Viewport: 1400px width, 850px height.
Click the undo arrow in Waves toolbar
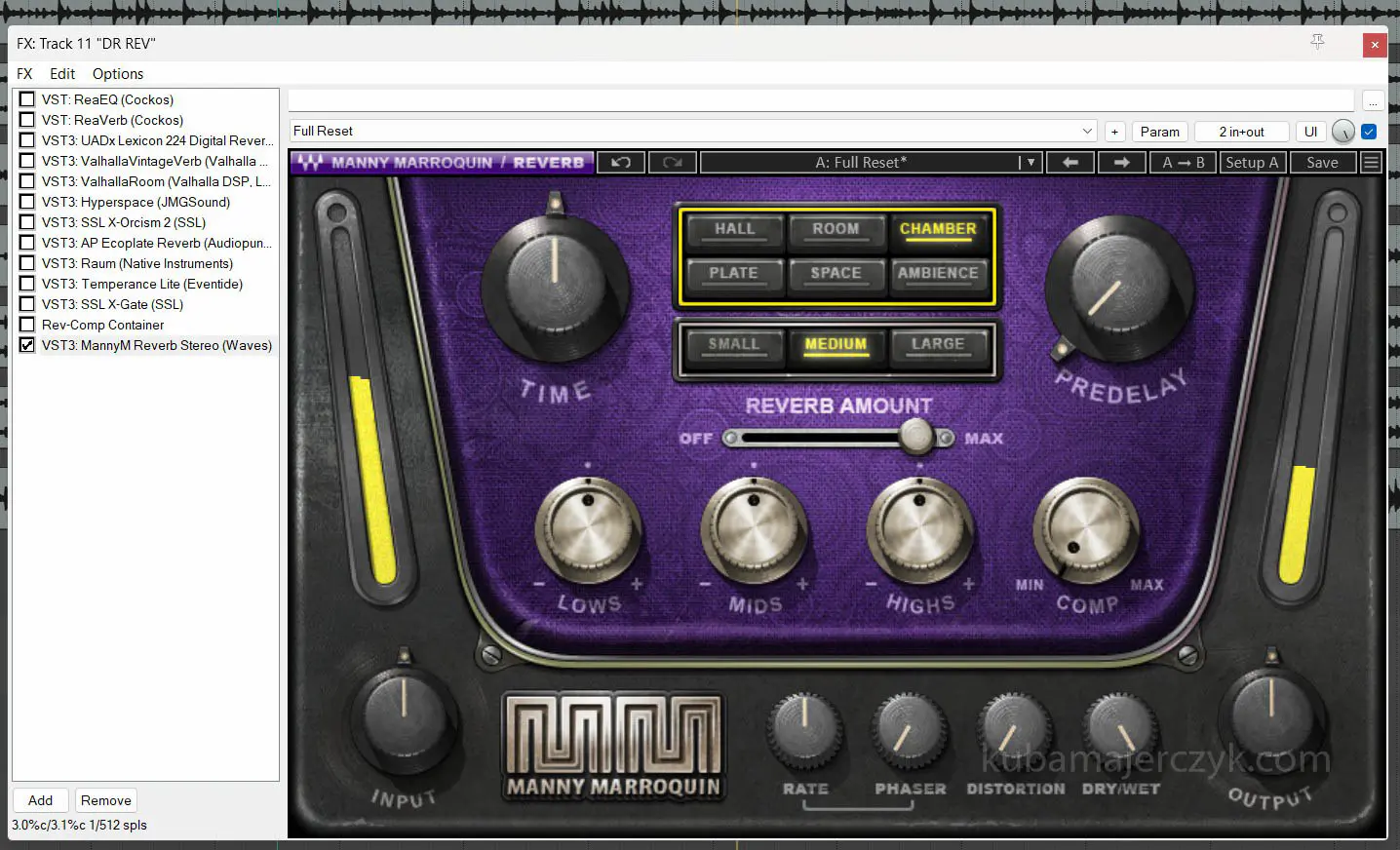pos(621,163)
